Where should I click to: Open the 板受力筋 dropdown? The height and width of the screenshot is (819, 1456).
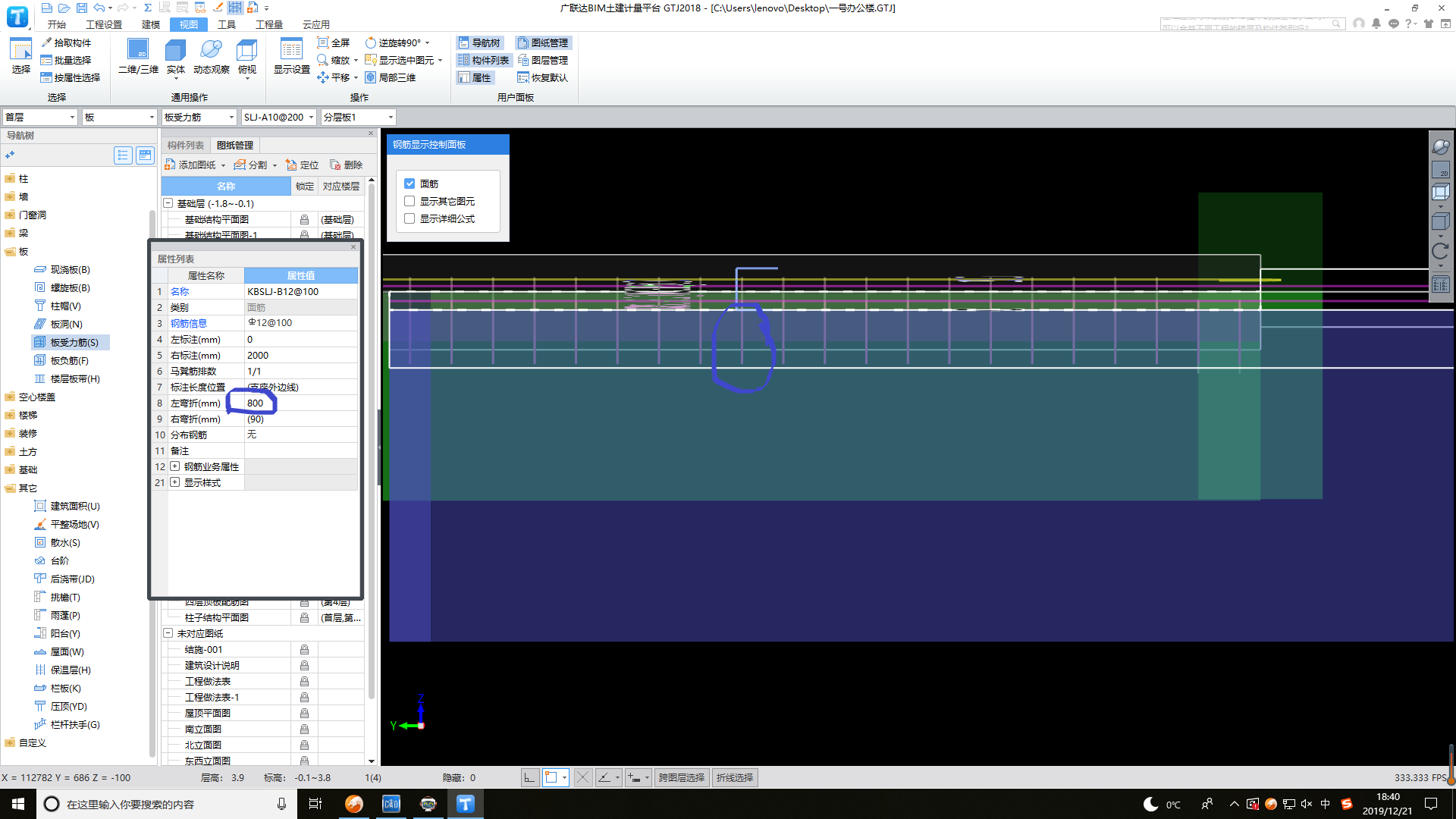199,117
